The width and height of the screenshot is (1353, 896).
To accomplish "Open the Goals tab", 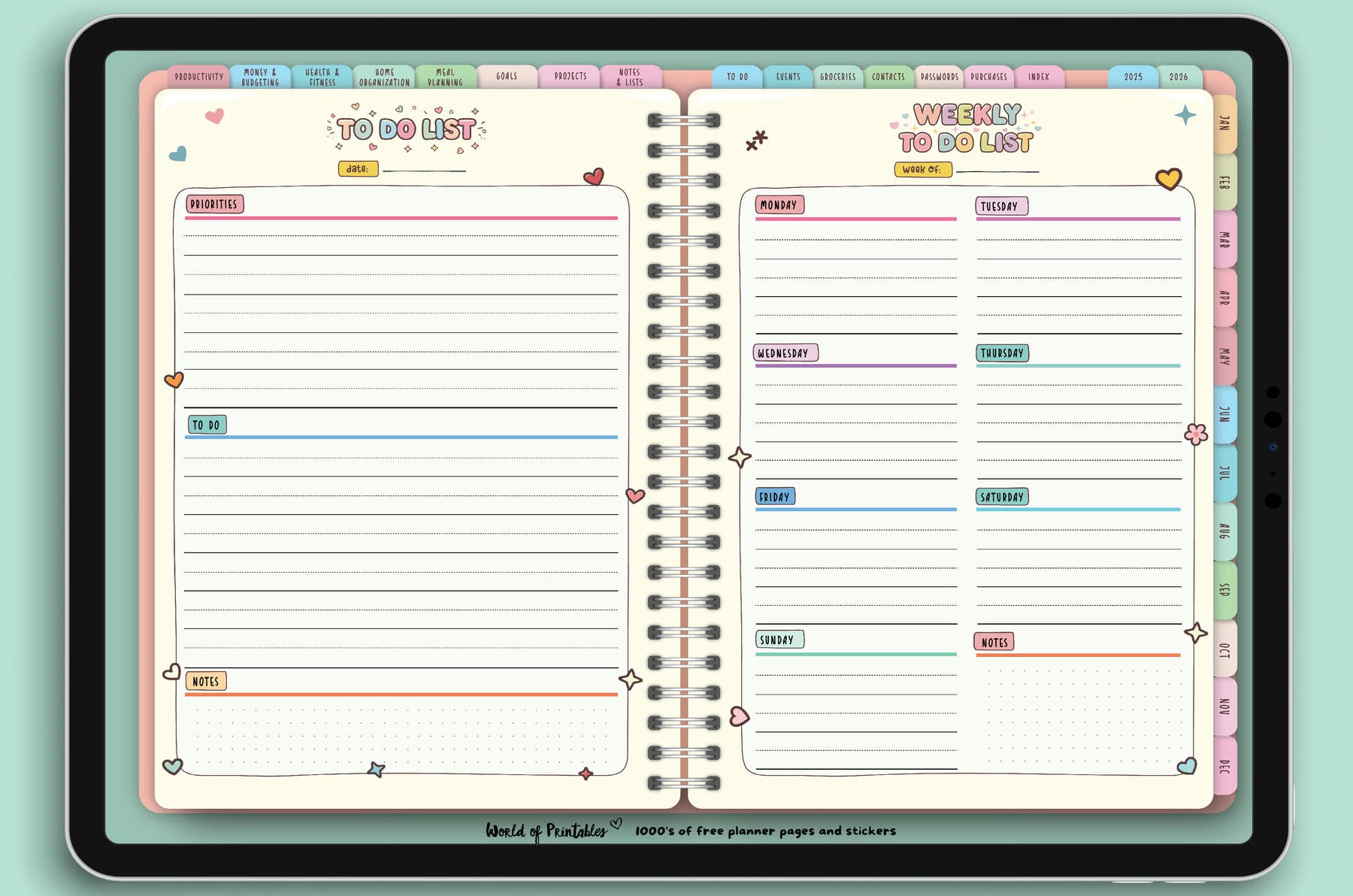I will click(507, 76).
